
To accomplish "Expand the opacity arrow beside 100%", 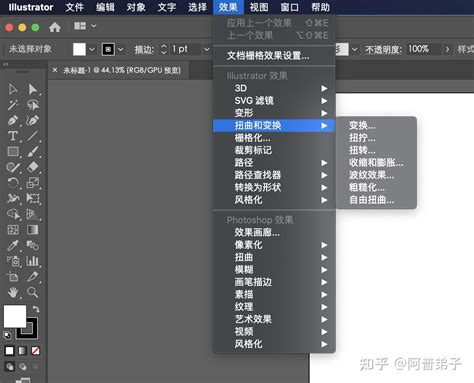I will pos(447,49).
